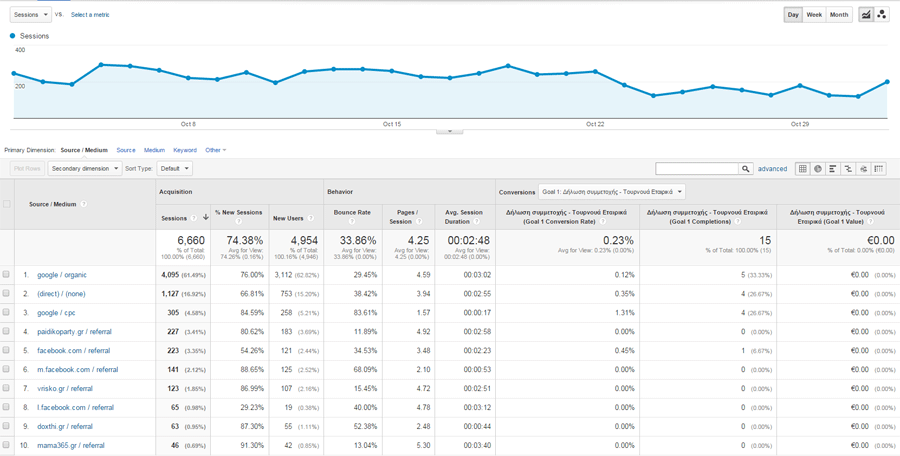Screen dimensions: 900x456
Task: Click help icon under Bounce Rate header
Action: pos(352,221)
